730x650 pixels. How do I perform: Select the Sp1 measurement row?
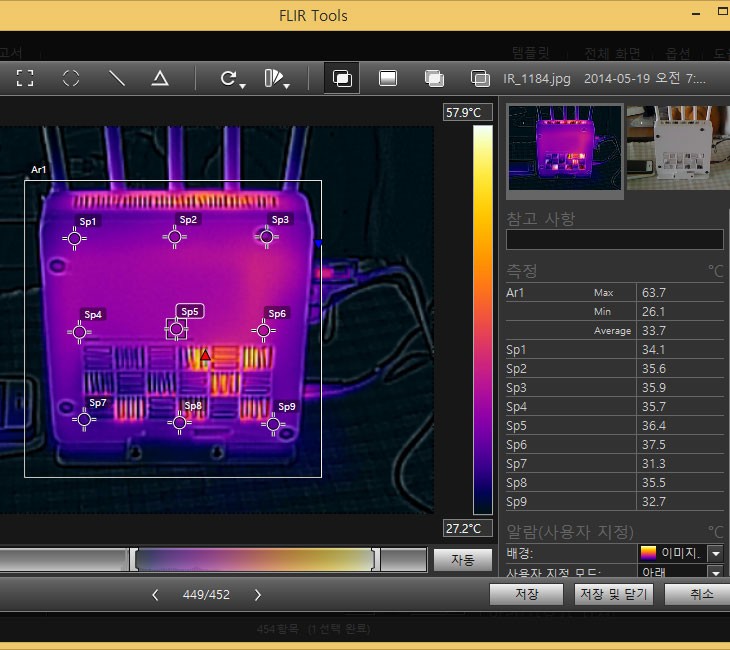tap(615, 350)
